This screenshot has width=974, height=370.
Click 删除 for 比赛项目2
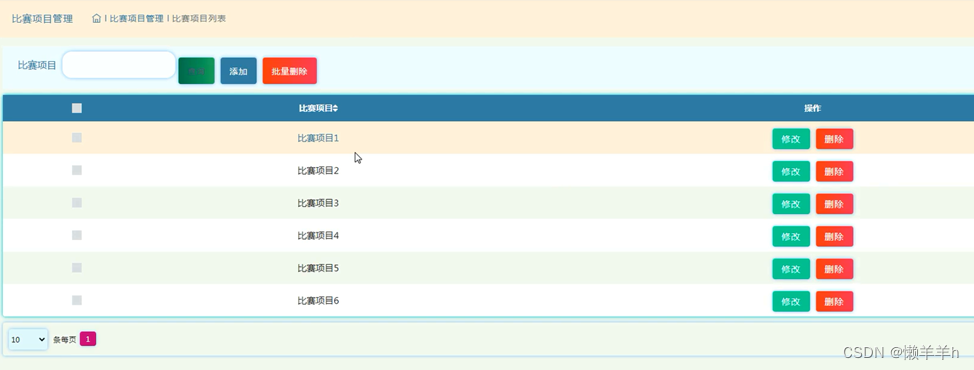(834, 171)
